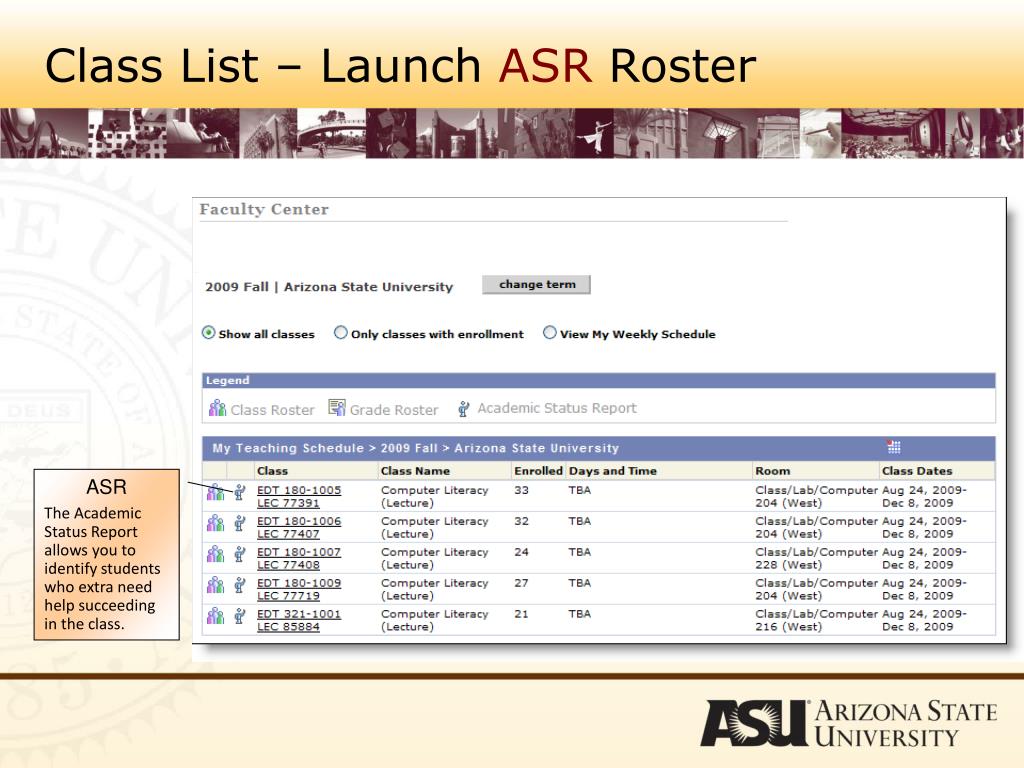
Task: Click the Class Roster legend icon
Action: coord(217,408)
